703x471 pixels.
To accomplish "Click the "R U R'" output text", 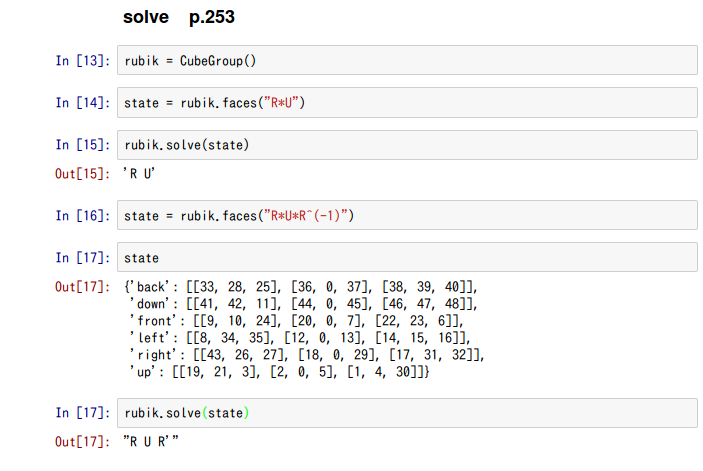I will pyautogui.click(x=151, y=442).
